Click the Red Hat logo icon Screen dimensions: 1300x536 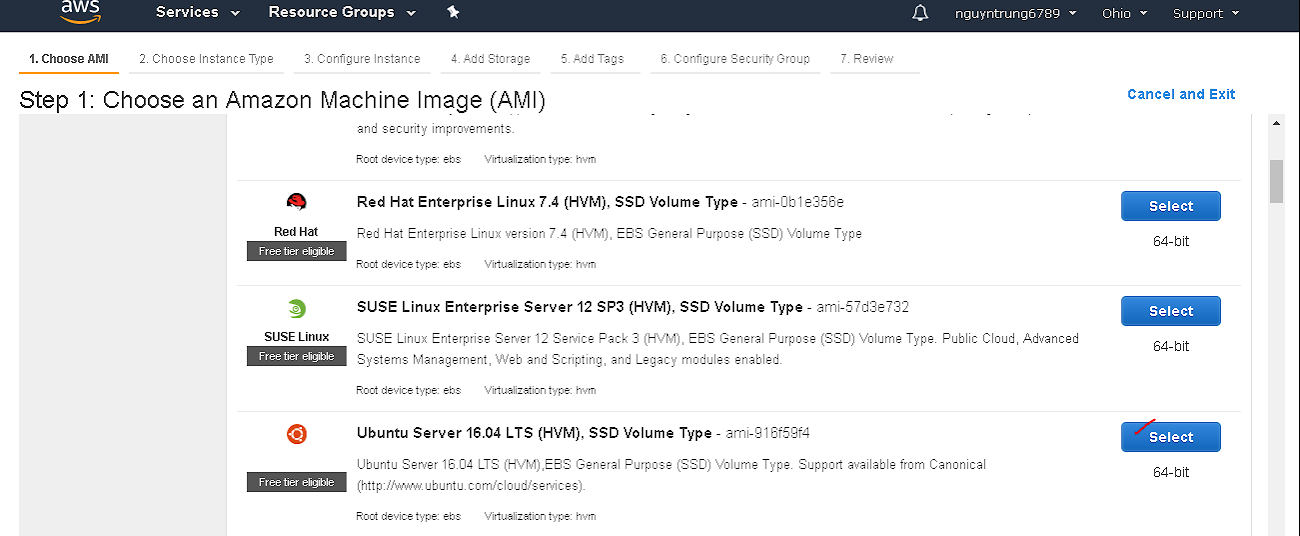tap(296, 203)
